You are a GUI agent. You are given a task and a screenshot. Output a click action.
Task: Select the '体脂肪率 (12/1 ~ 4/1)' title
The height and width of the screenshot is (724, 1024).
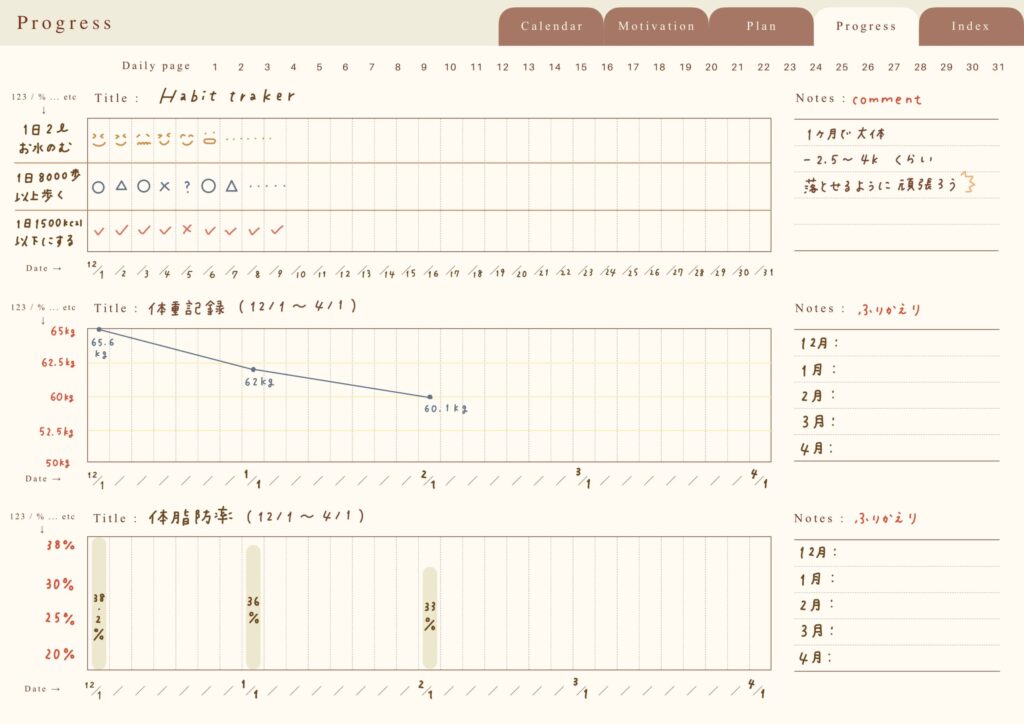[255, 516]
